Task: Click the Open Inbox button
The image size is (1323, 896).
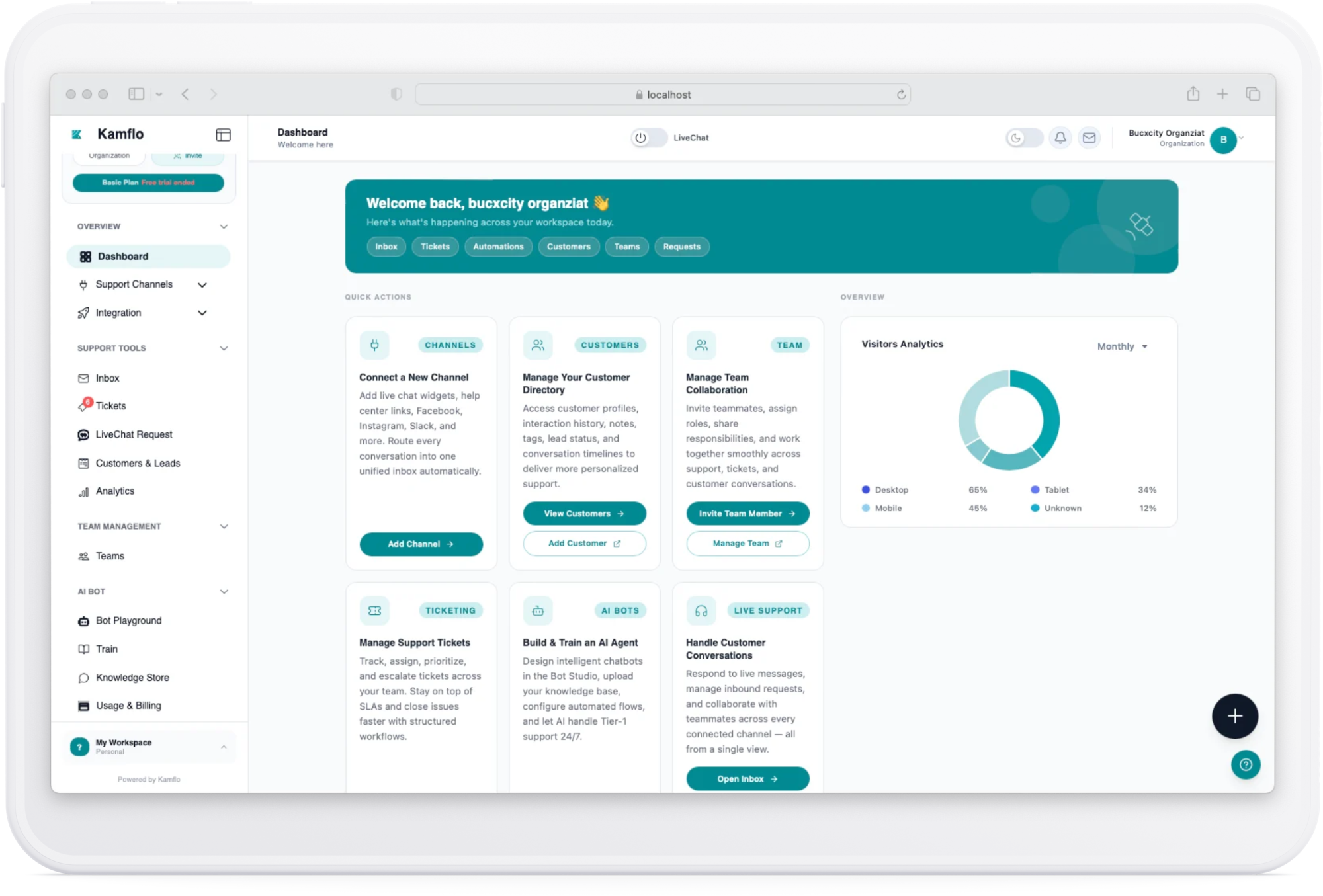Action: [747, 779]
